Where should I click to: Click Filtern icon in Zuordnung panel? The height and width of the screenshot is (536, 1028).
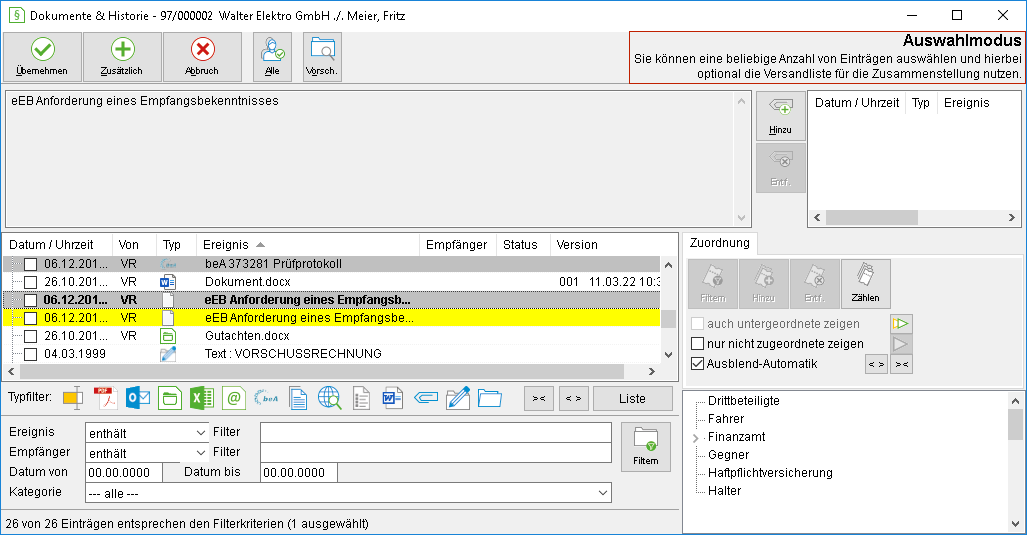(x=713, y=283)
